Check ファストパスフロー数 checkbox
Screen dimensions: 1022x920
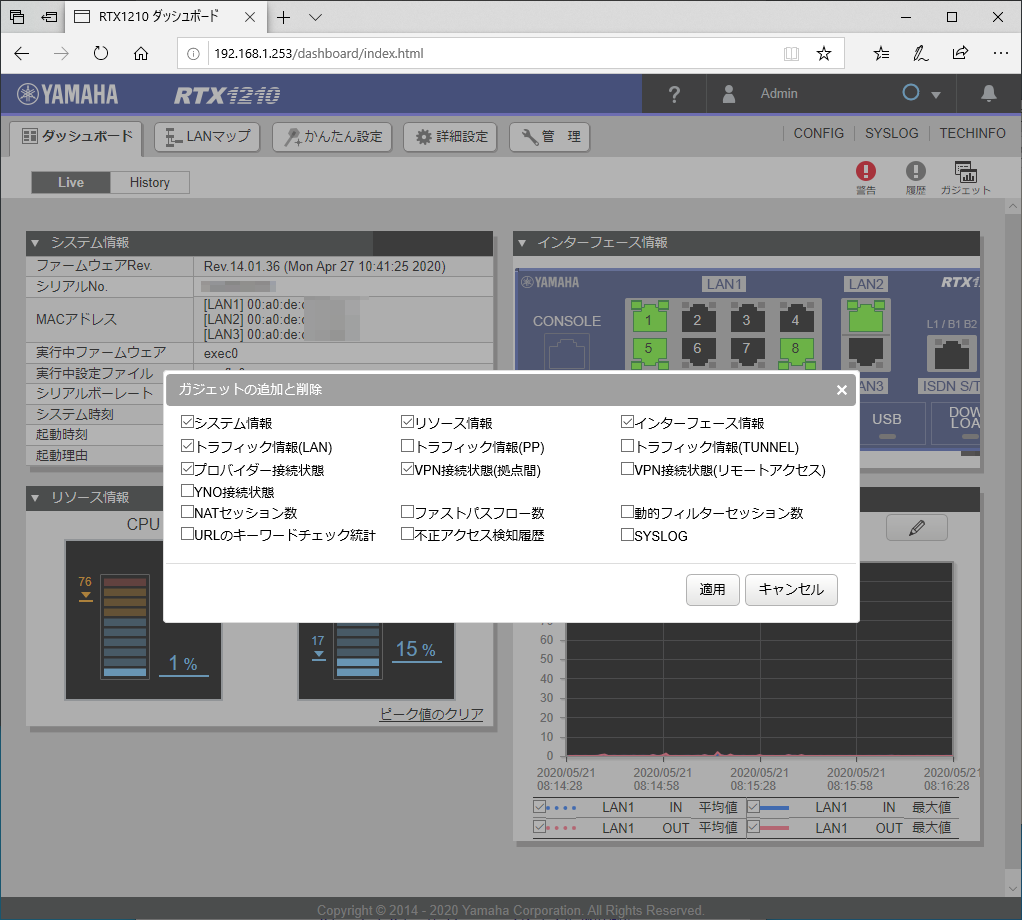tap(407, 512)
